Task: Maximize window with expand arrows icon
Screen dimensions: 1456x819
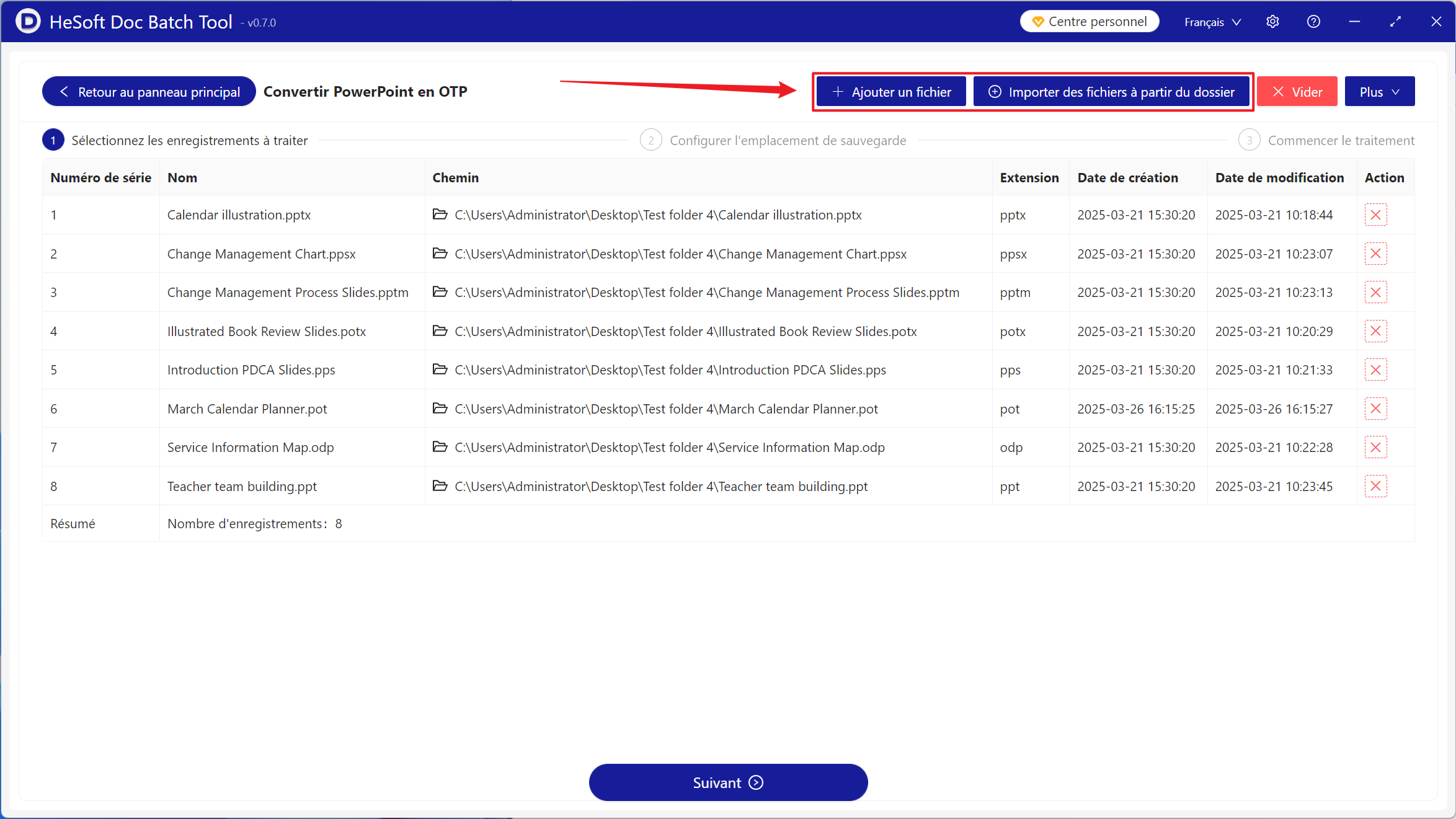Action: tap(1395, 22)
